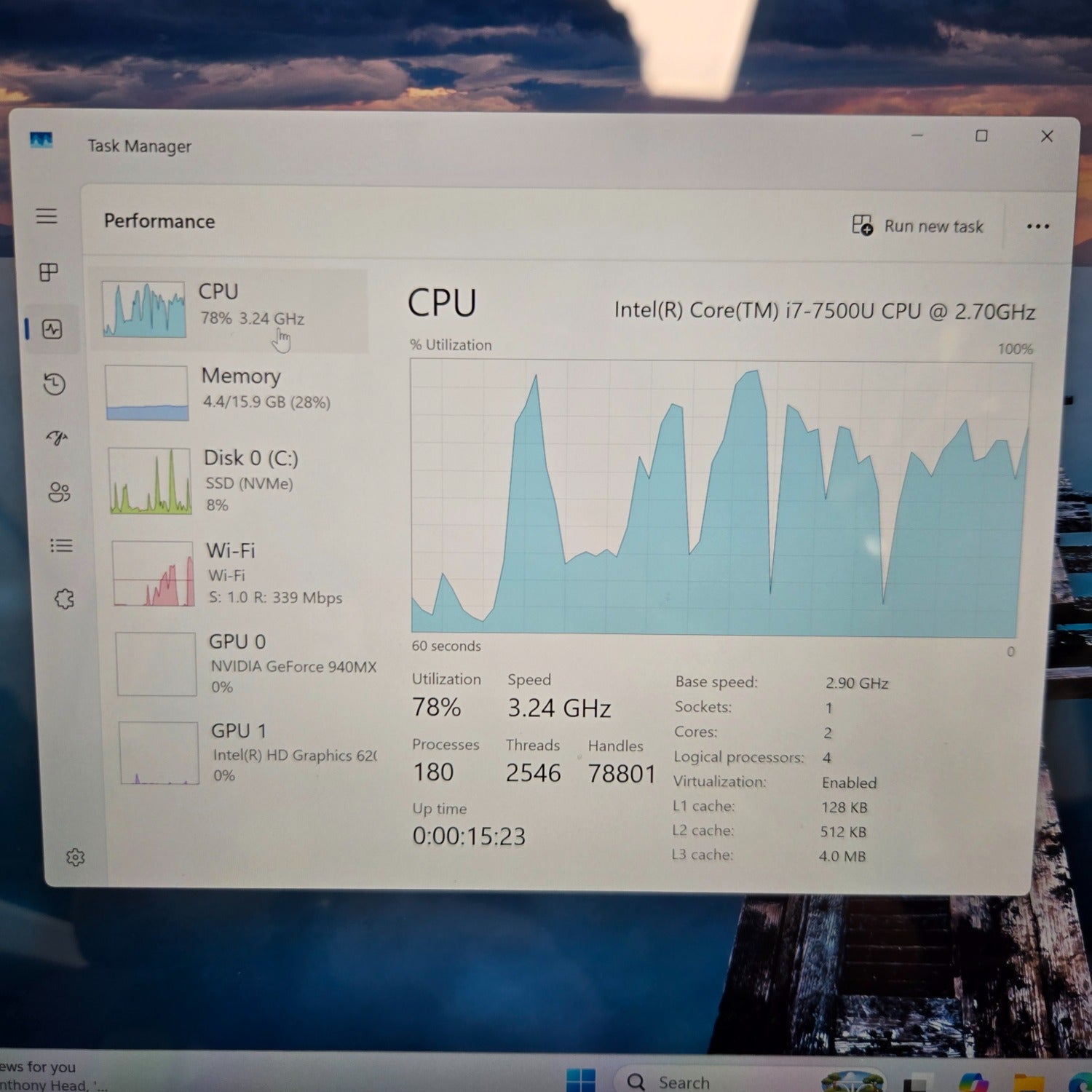Minimize the Task Manager window
The height and width of the screenshot is (1092, 1092).
tap(917, 135)
